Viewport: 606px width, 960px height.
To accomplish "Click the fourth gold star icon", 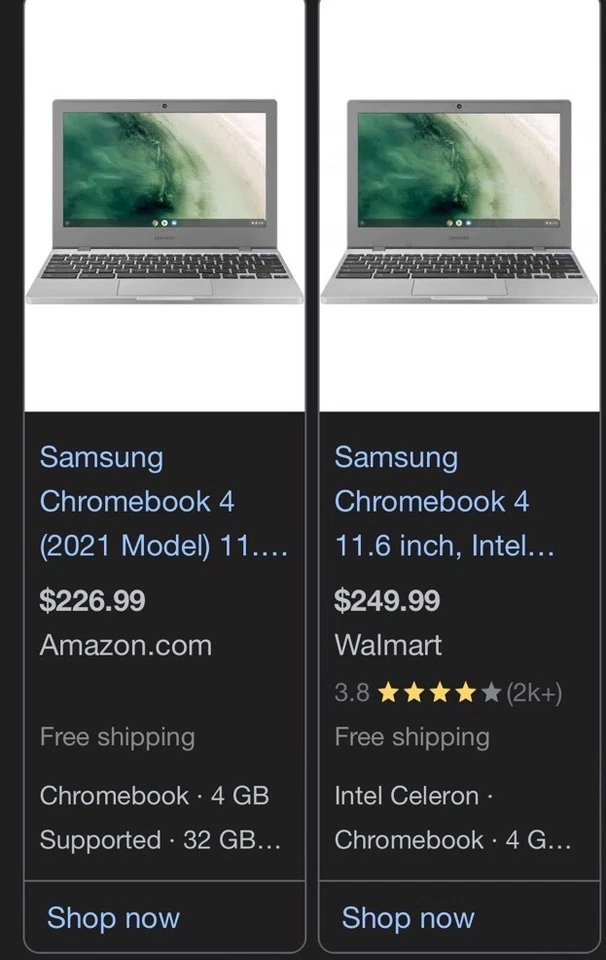I will 468,691.
